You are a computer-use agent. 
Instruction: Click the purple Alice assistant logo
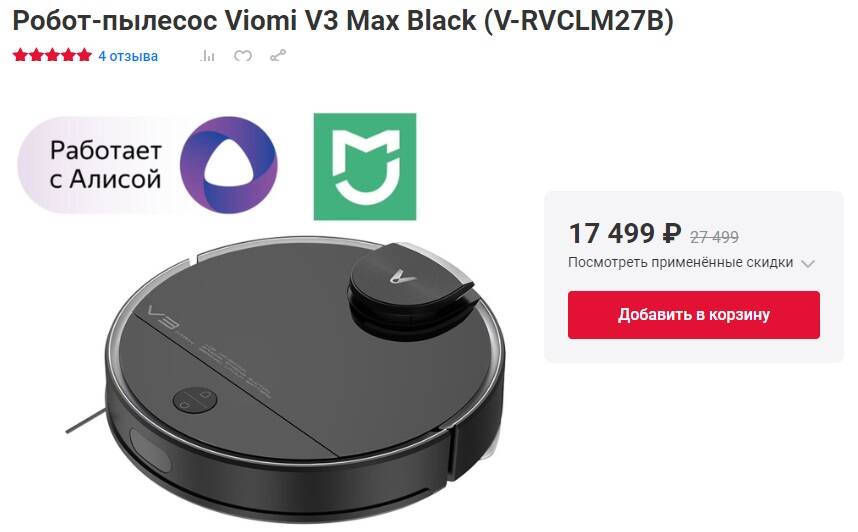tap(229, 165)
